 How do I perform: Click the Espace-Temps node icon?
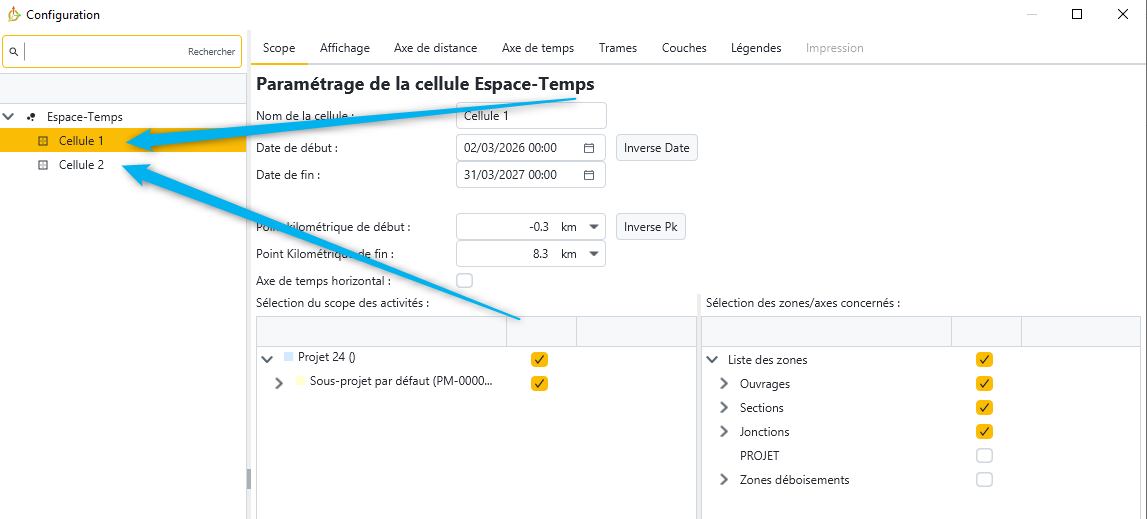[x=32, y=117]
